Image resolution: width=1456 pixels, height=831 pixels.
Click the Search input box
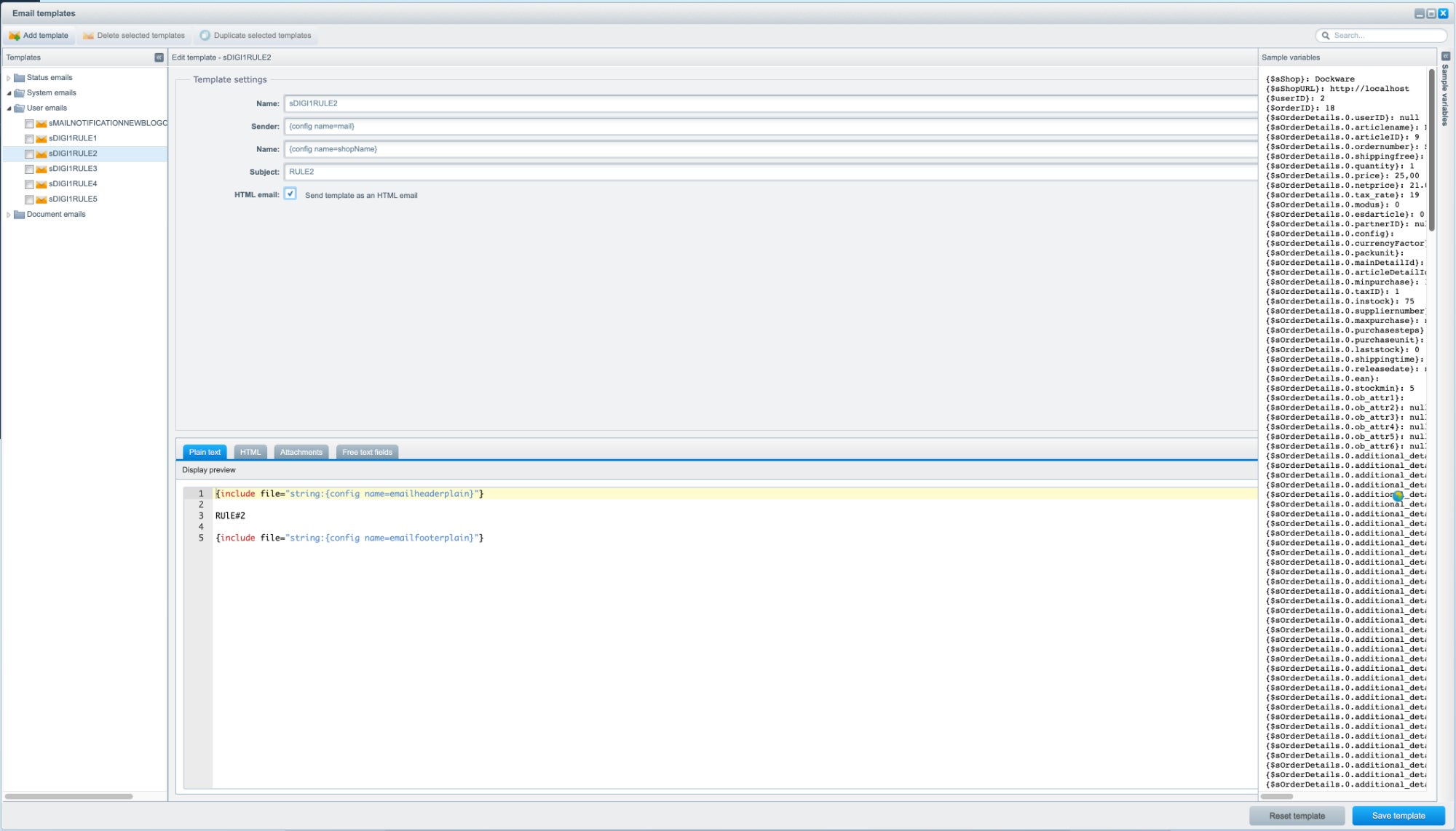[1381, 36]
